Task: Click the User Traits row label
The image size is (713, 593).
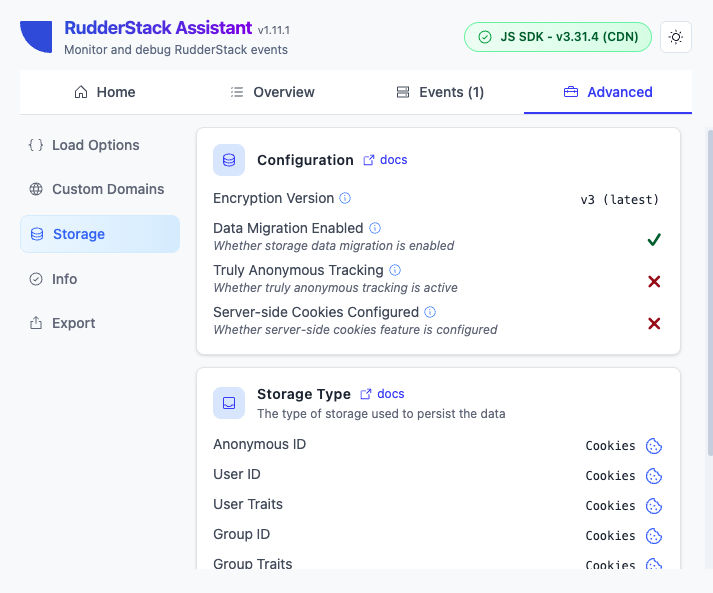Action: pyautogui.click(x=248, y=504)
